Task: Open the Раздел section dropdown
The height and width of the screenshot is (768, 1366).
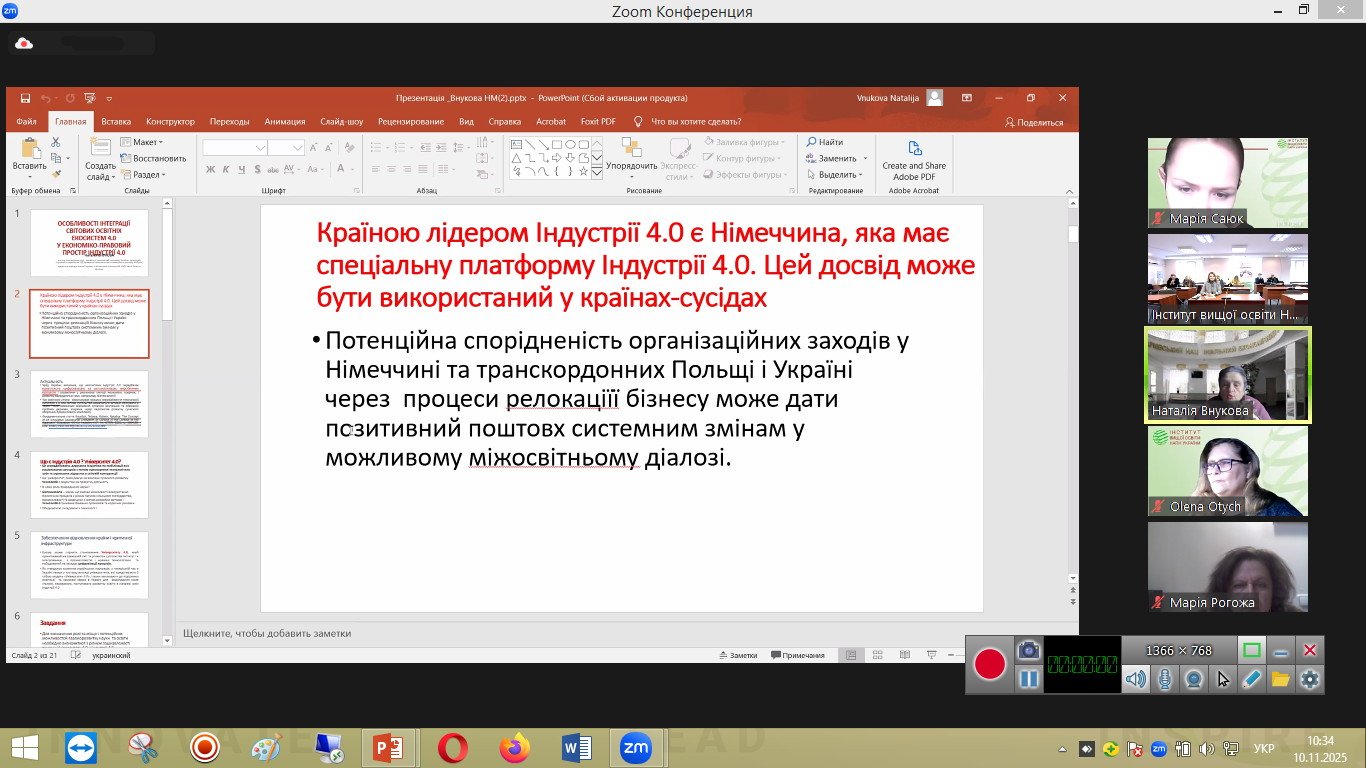Action: pos(147,175)
